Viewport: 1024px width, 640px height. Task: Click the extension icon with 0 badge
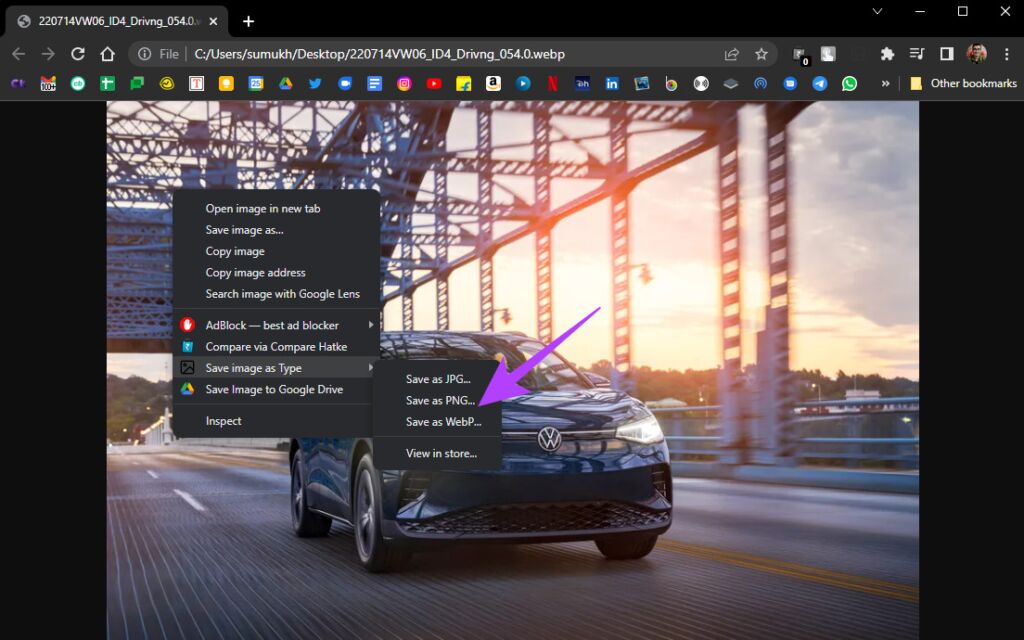(x=800, y=56)
